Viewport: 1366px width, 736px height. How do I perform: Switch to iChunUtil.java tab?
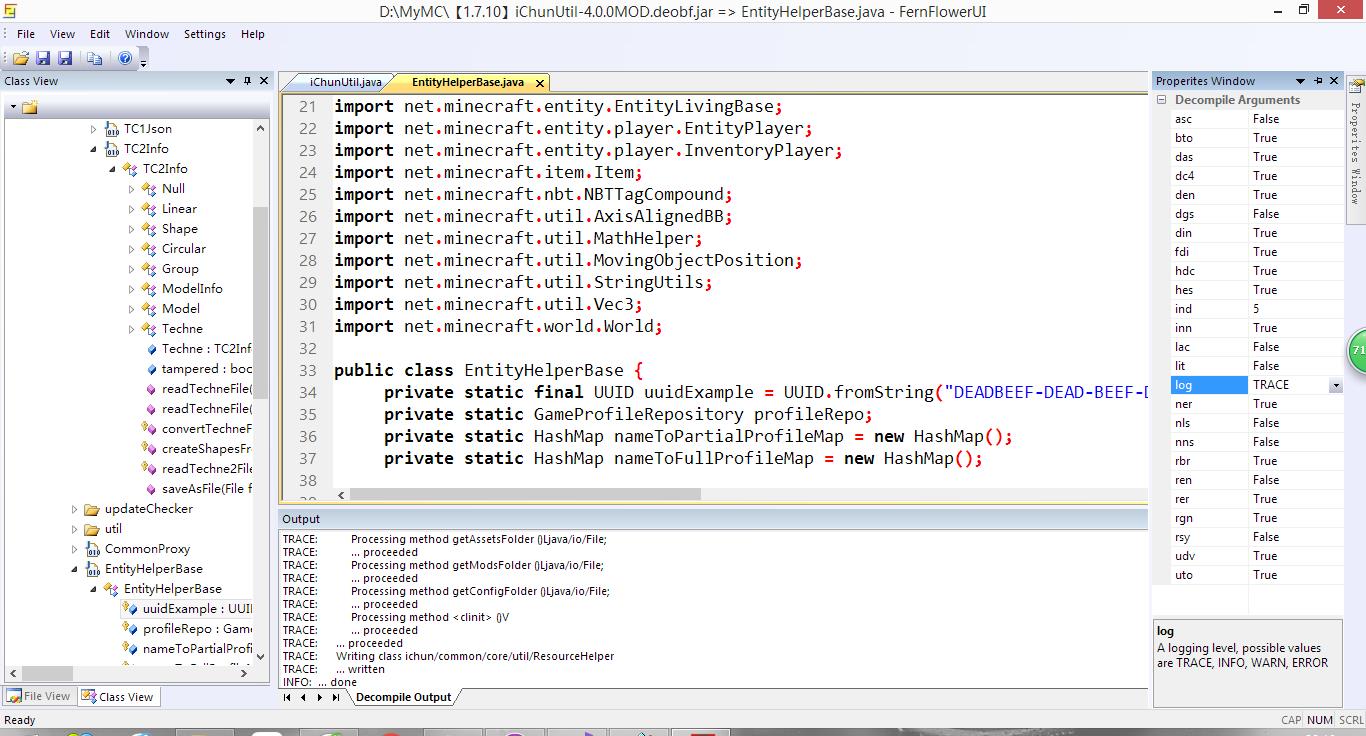[x=345, y=82]
